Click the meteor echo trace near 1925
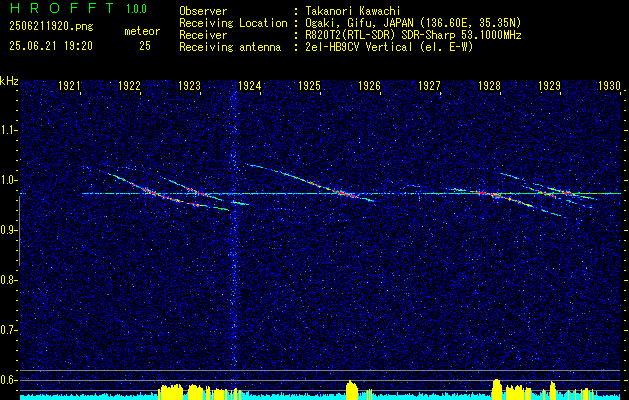Image resolution: width=629 pixels, height=400 pixels. tap(309, 181)
